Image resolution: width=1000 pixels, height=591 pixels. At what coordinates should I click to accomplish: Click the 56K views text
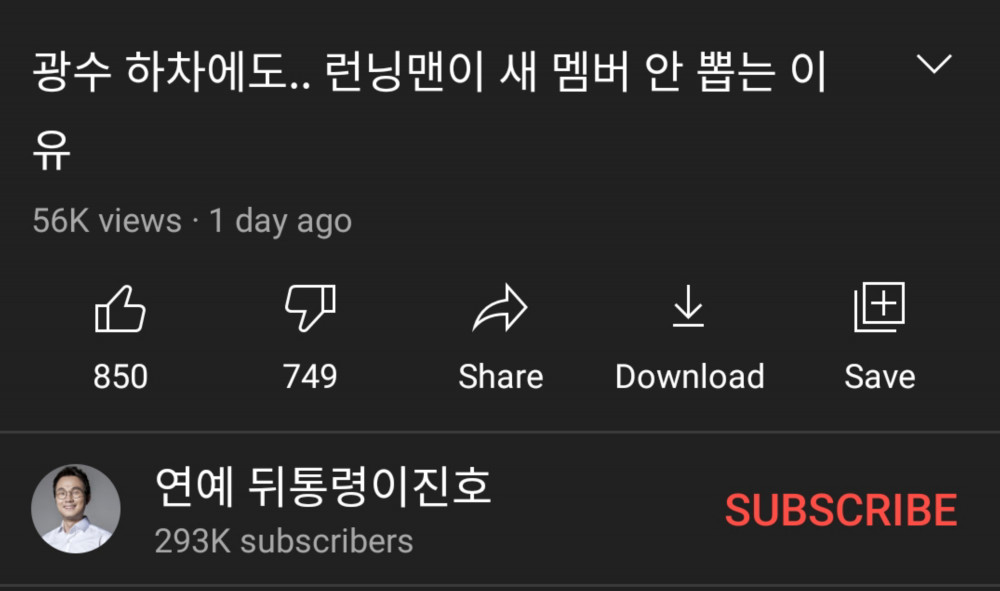pyautogui.click(x=107, y=221)
